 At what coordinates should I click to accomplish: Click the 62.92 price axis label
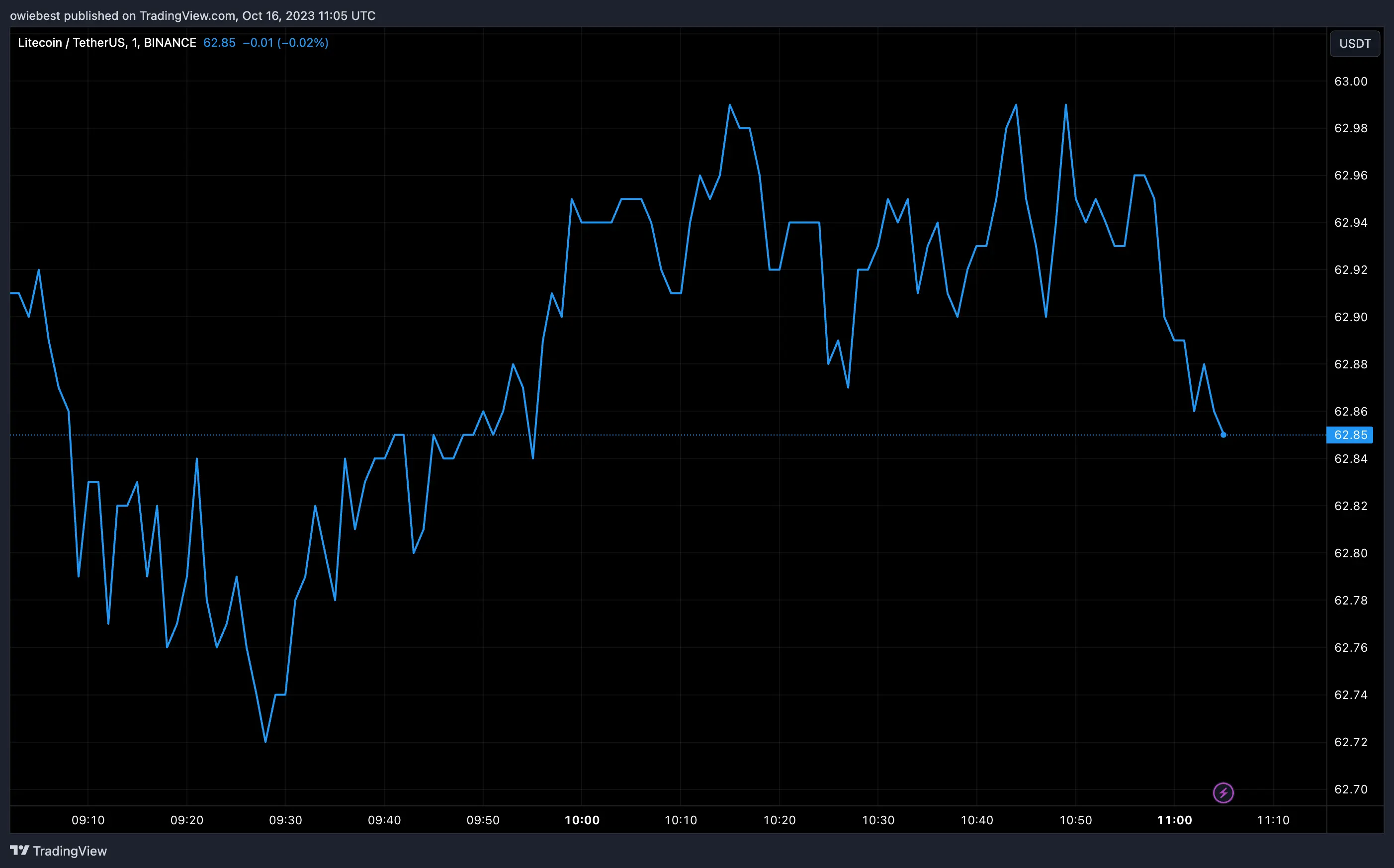(1350, 269)
